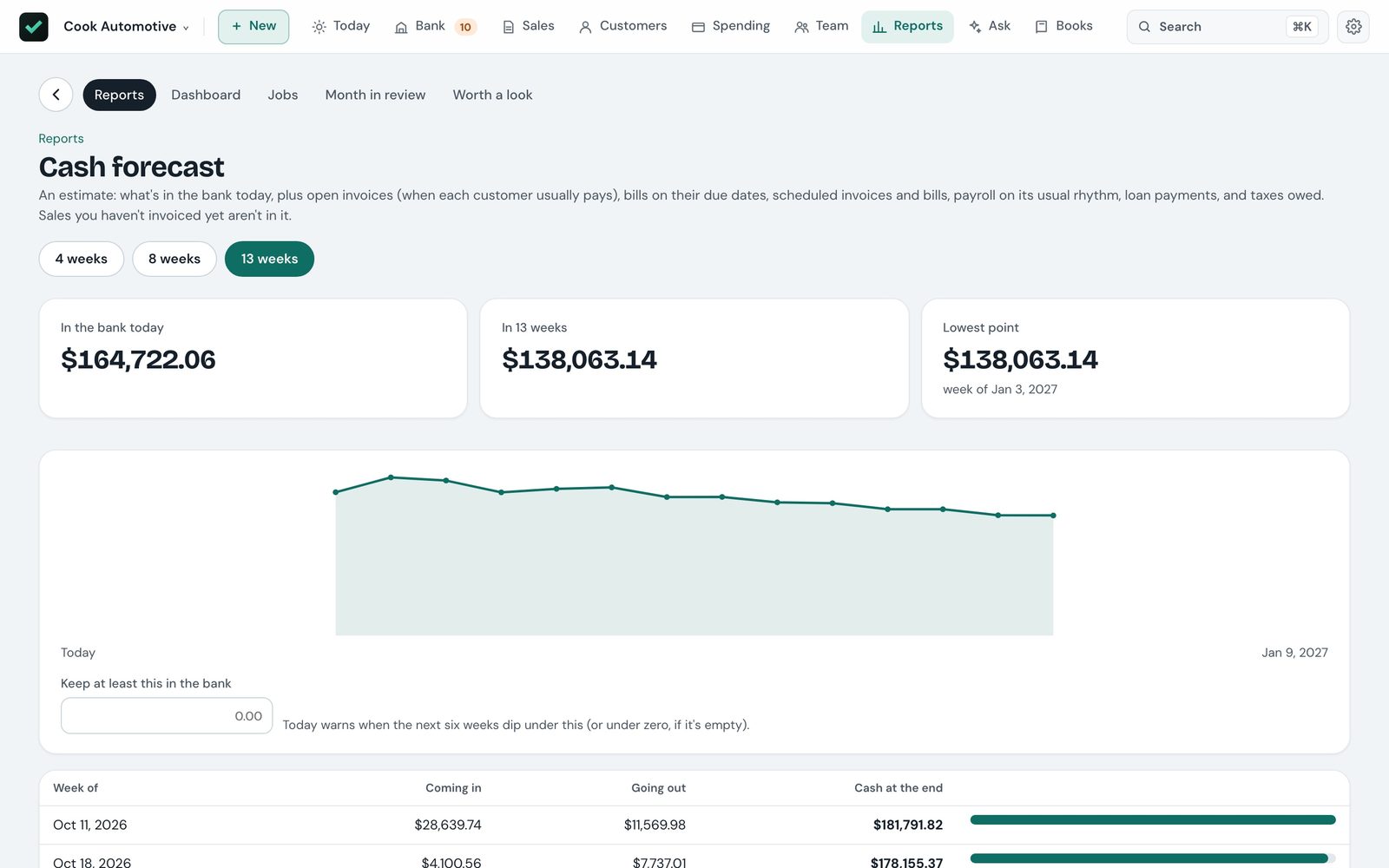Open Team via the people icon
1389x868 pixels.
(x=801, y=27)
